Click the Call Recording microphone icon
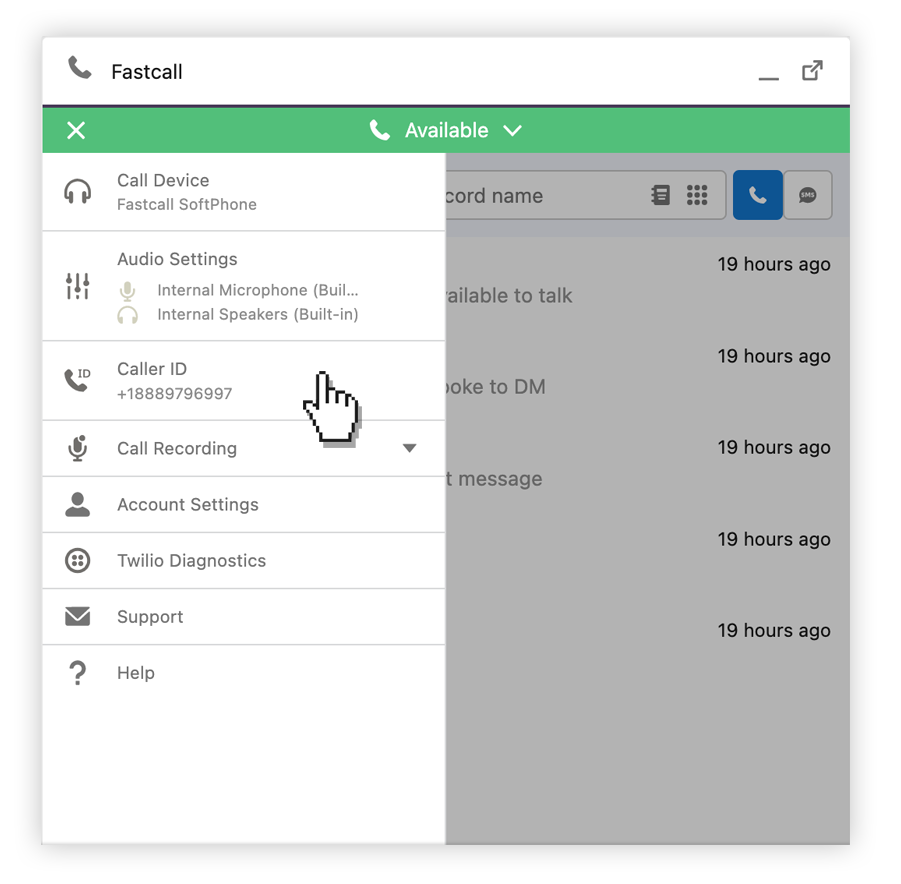This screenshot has width=901, height=884. click(x=78, y=448)
